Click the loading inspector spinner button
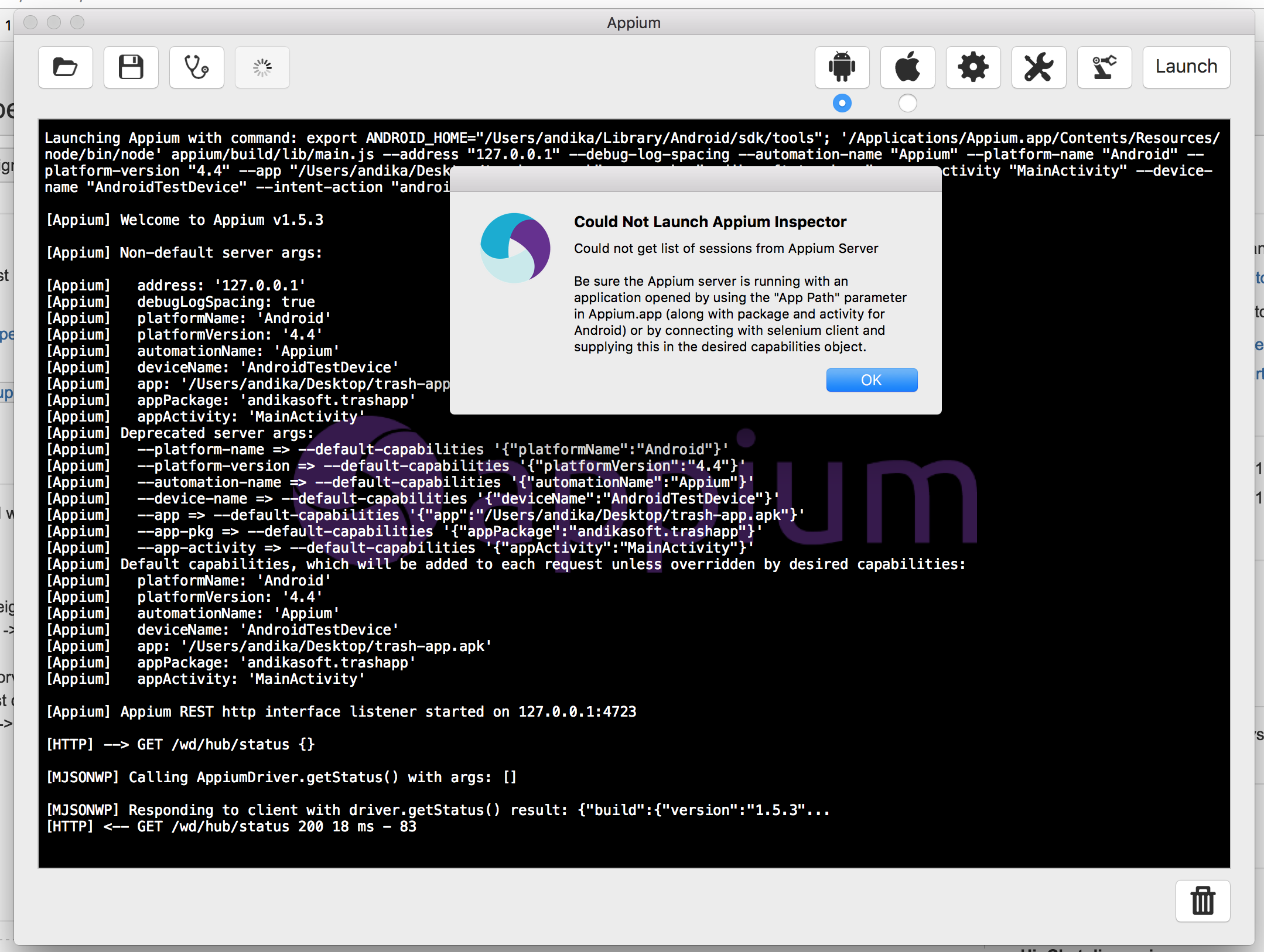 point(262,67)
